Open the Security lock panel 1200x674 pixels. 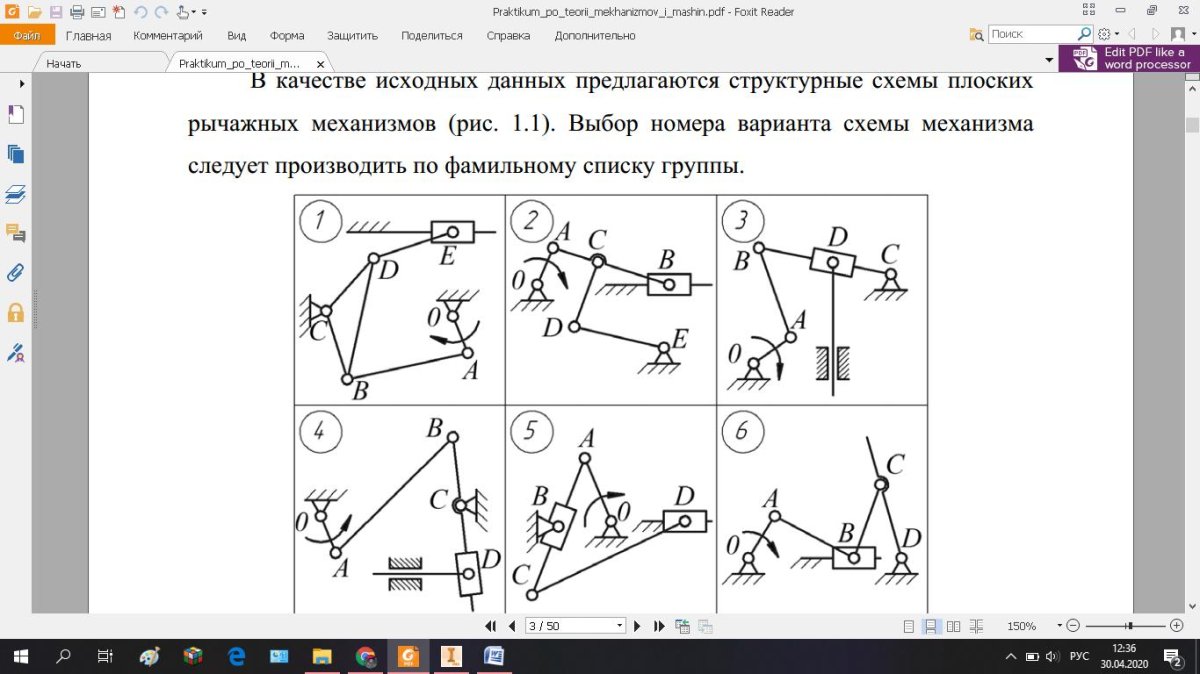[15, 312]
